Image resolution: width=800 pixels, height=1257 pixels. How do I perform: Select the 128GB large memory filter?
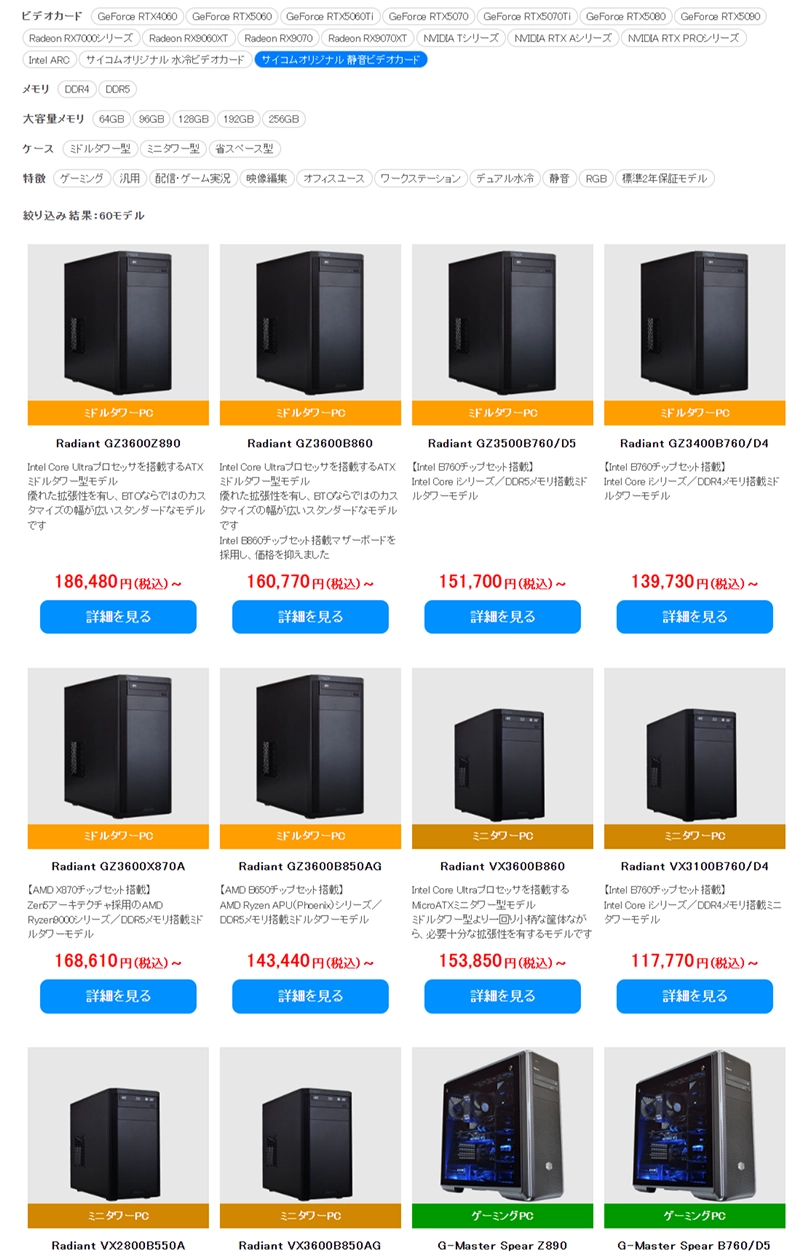click(194, 119)
